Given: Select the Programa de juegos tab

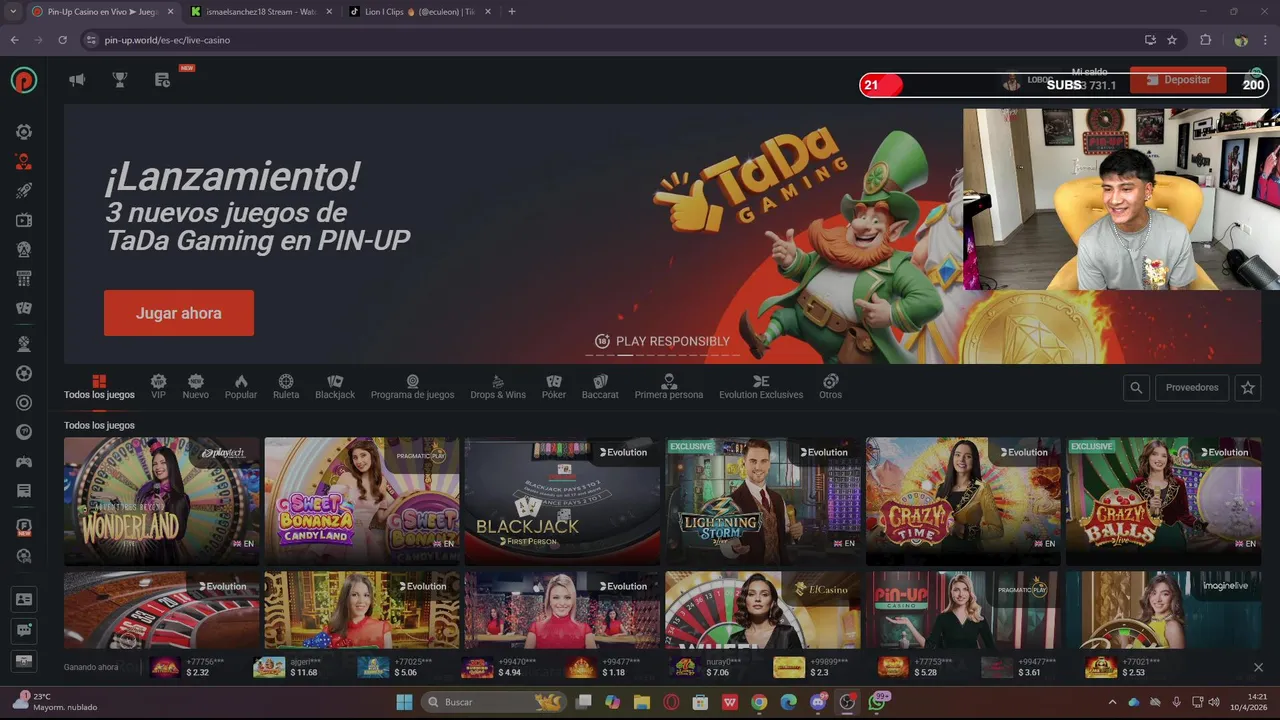Looking at the screenshot, I should tap(412, 387).
